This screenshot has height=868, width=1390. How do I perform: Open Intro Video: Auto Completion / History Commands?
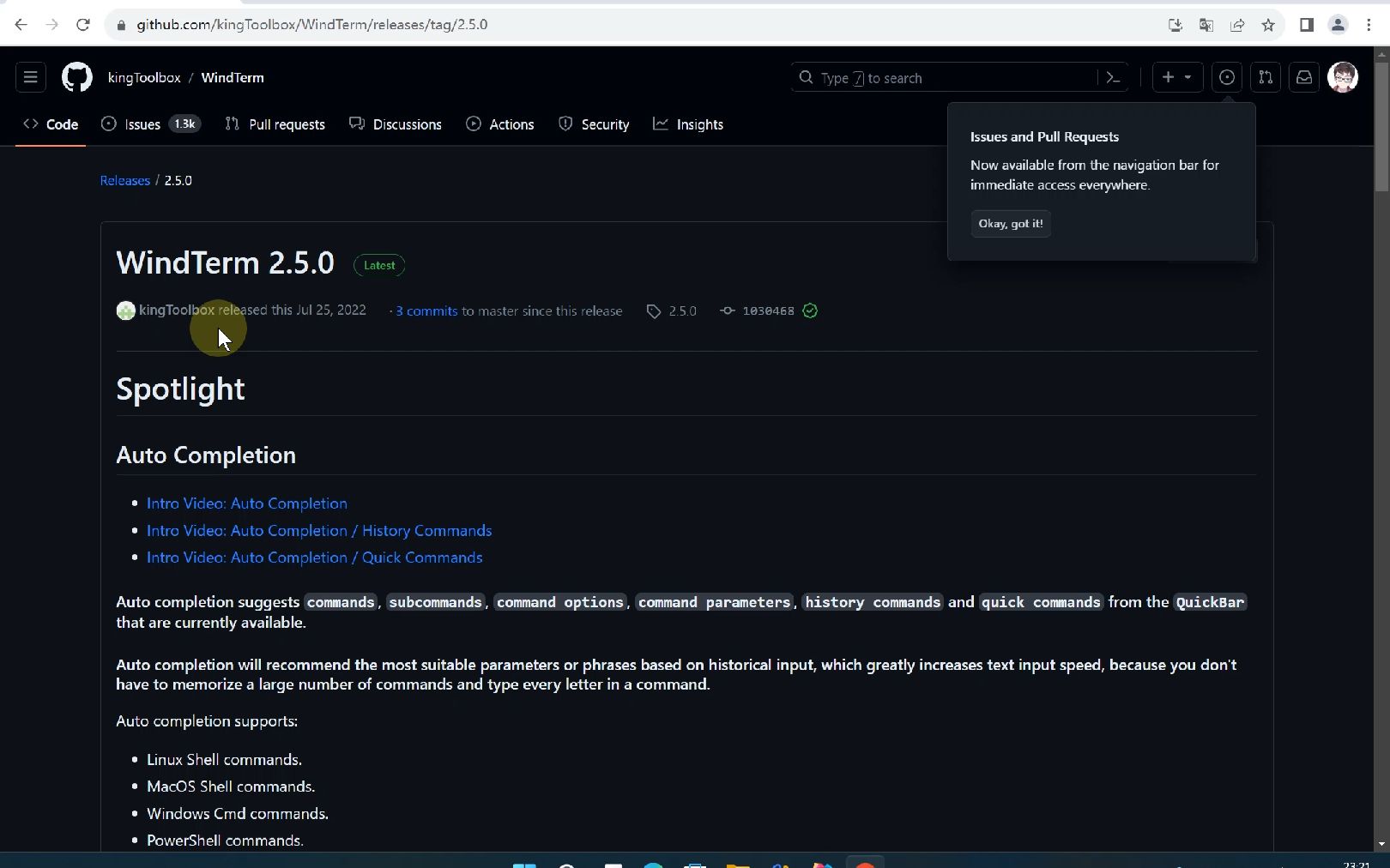tap(319, 531)
